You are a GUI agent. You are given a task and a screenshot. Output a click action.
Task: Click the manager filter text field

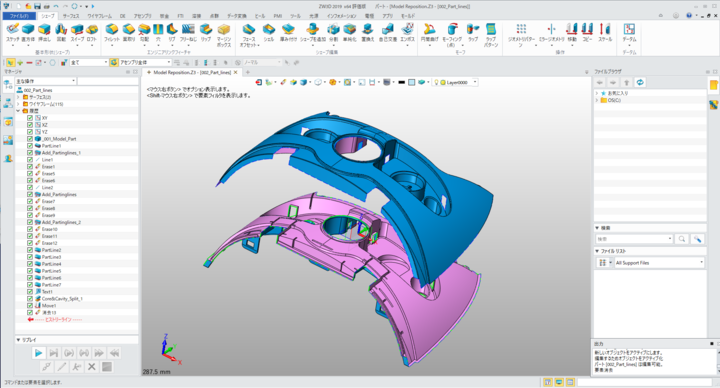(107, 81)
